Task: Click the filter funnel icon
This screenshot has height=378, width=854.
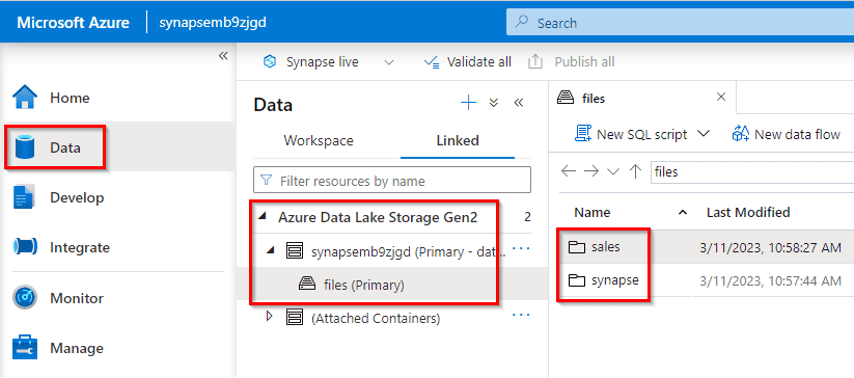Action: point(266,180)
